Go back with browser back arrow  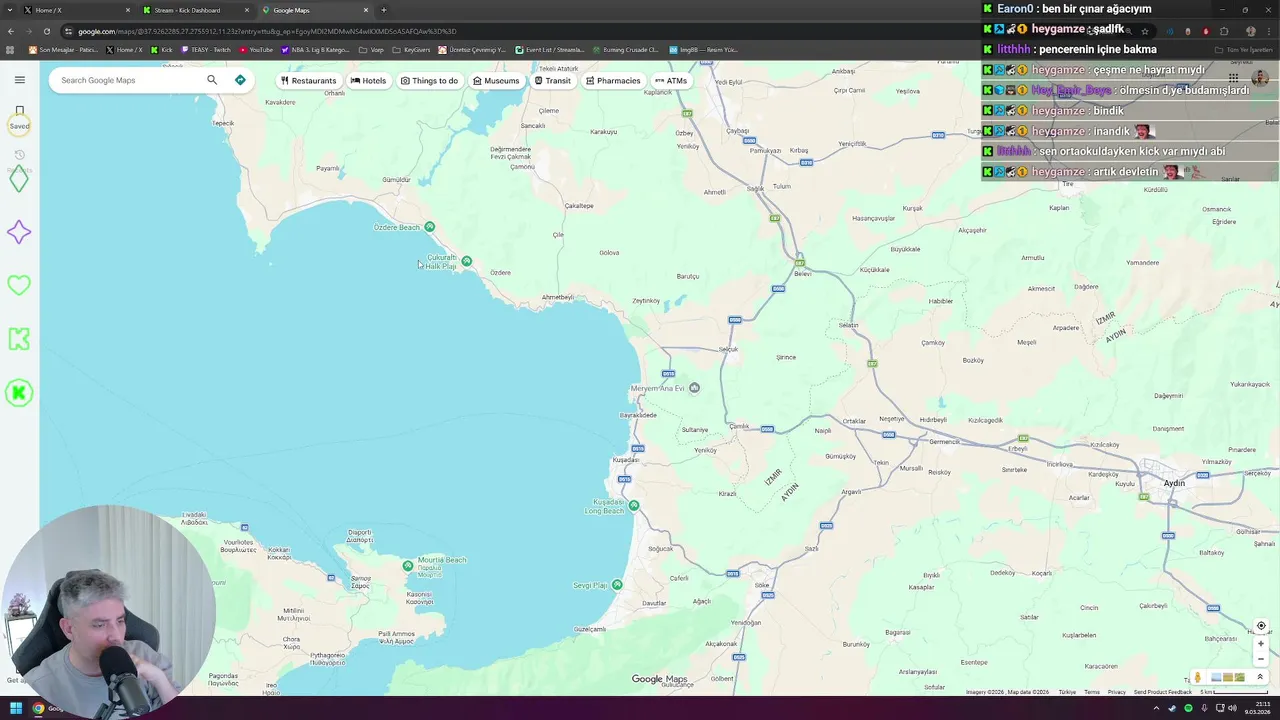[x=11, y=31]
